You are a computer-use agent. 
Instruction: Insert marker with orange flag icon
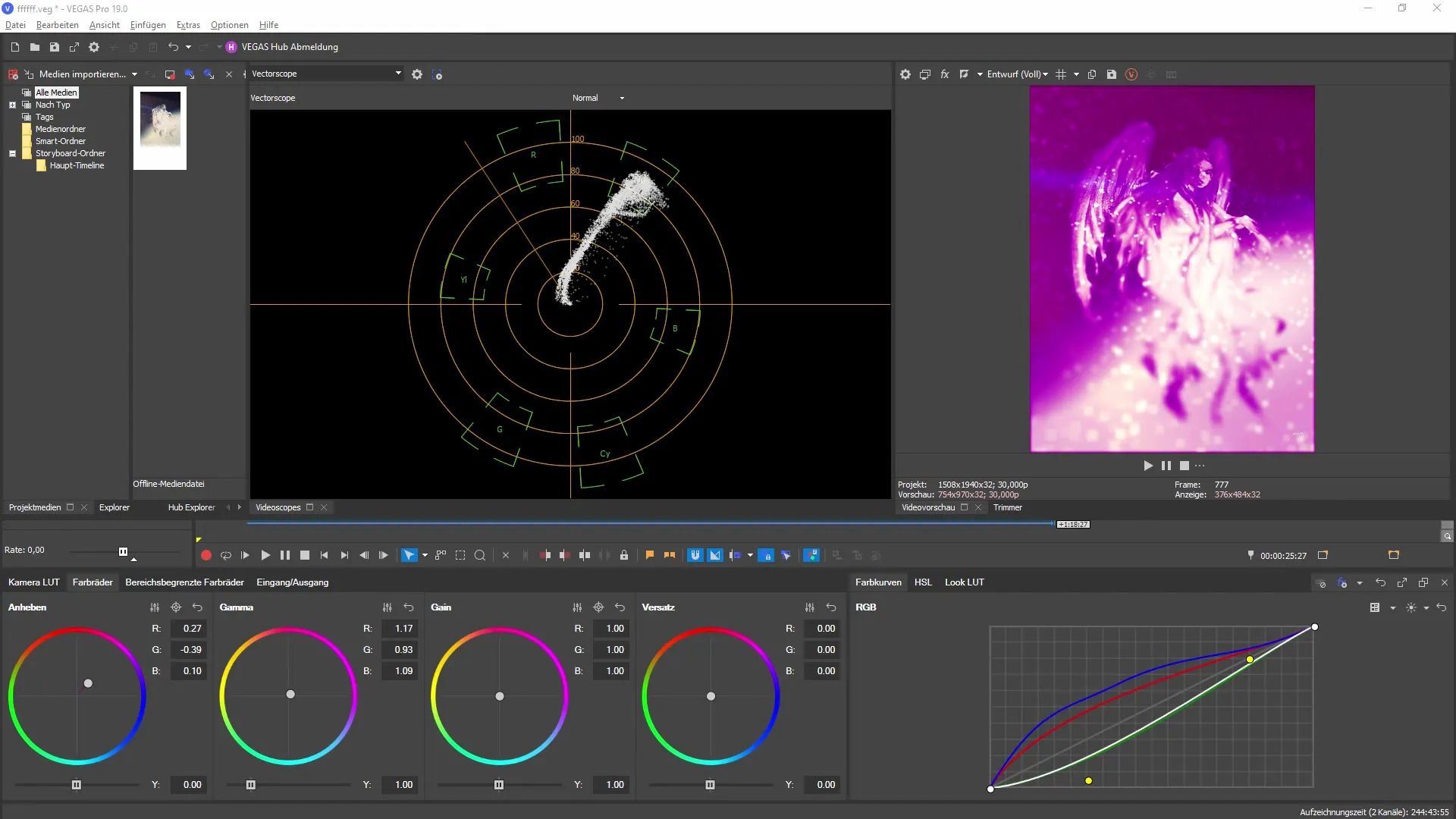click(650, 556)
